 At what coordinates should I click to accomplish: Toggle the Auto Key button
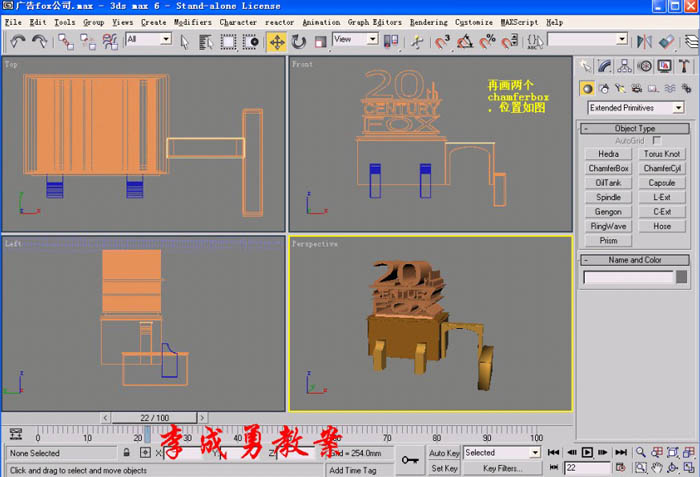click(444, 453)
